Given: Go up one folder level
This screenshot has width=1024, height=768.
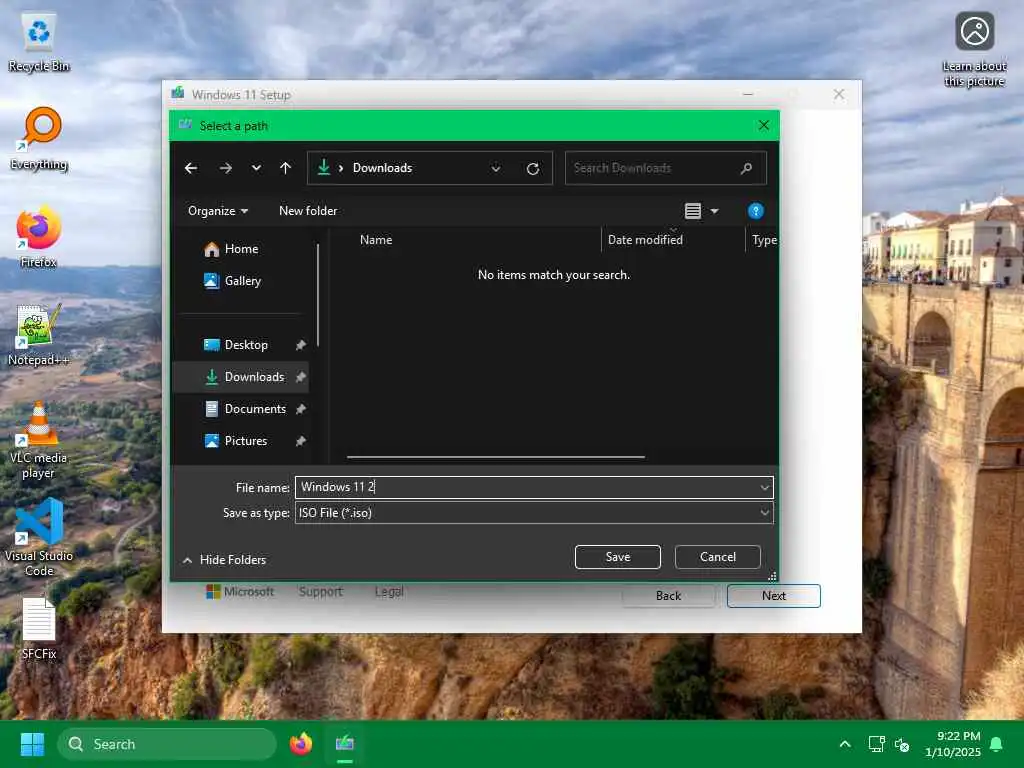Looking at the screenshot, I should tap(285, 168).
